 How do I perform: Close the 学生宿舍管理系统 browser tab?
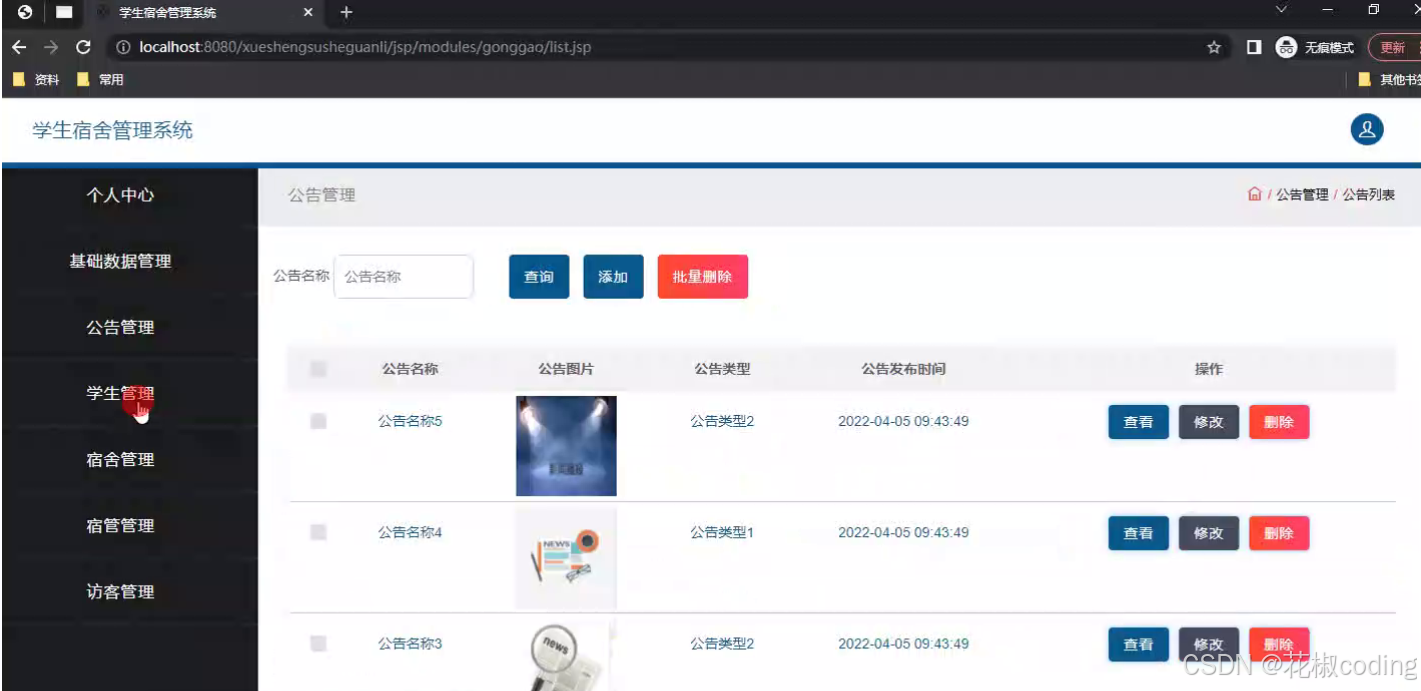point(308,13)
